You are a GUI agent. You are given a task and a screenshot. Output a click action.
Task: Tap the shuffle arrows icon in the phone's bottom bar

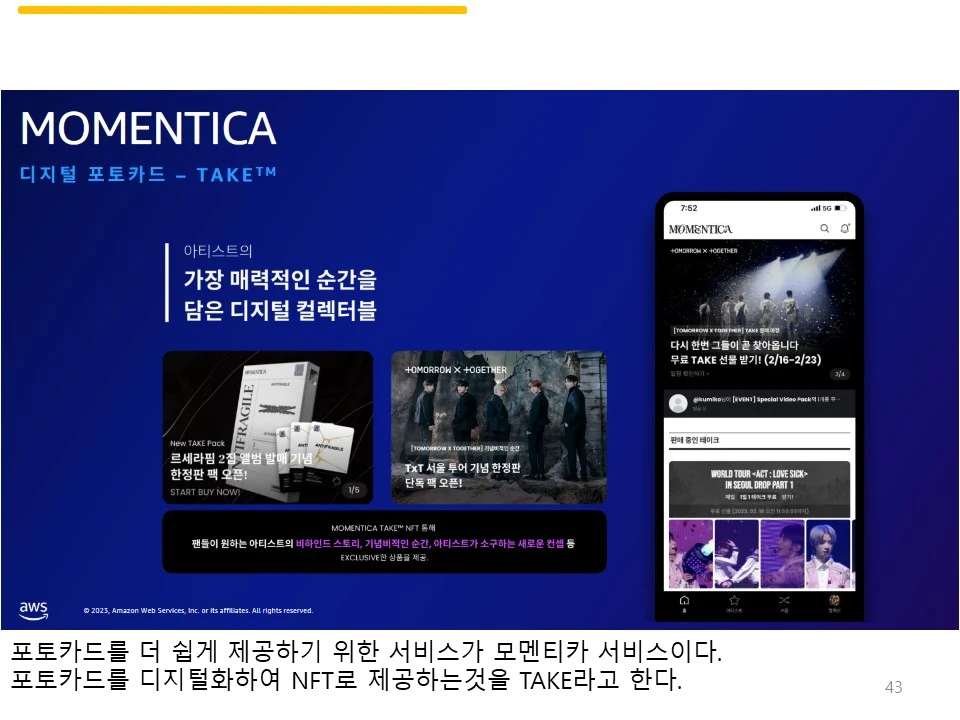click(784, 602)
